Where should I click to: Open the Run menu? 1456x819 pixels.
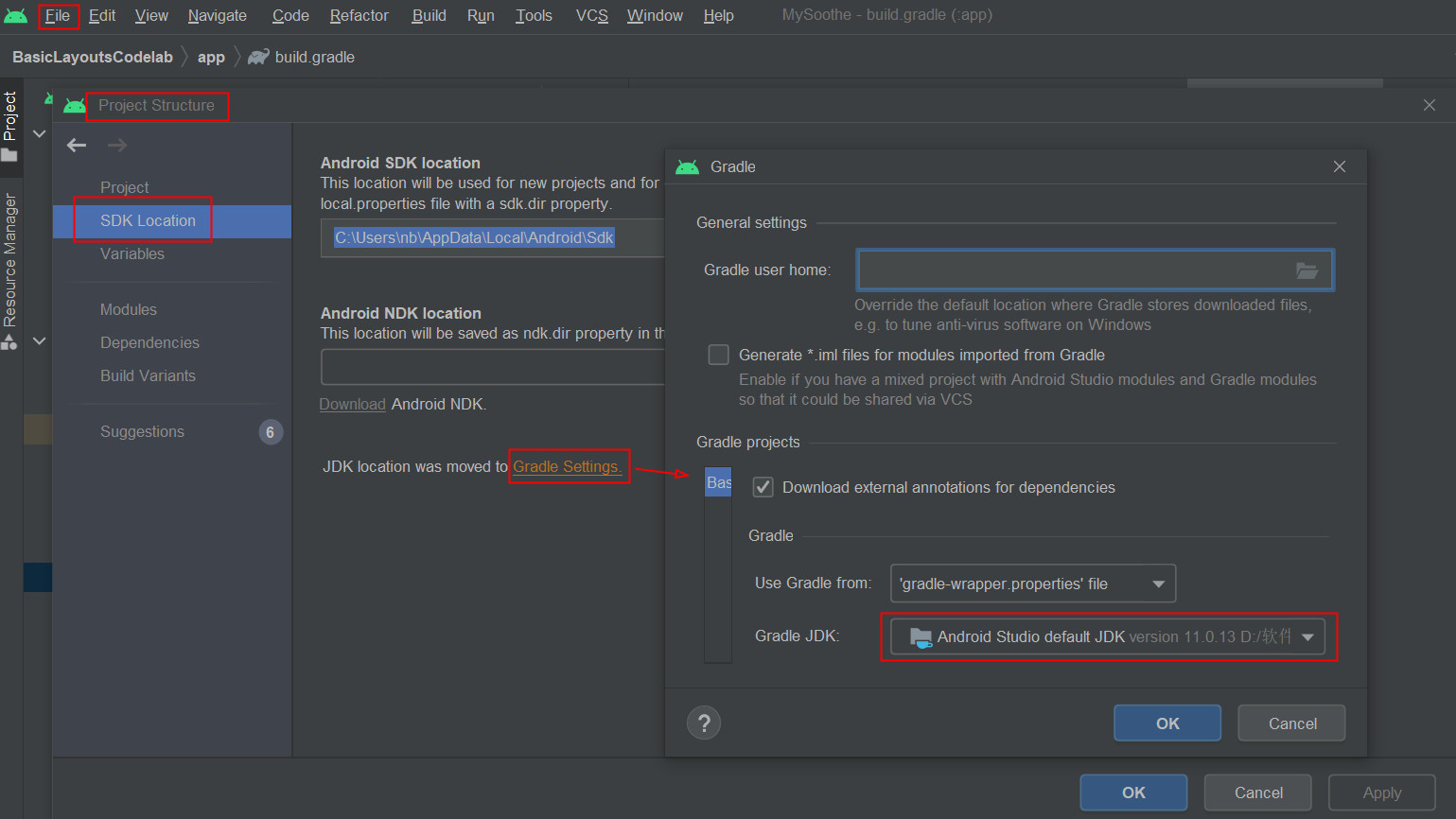481,16
